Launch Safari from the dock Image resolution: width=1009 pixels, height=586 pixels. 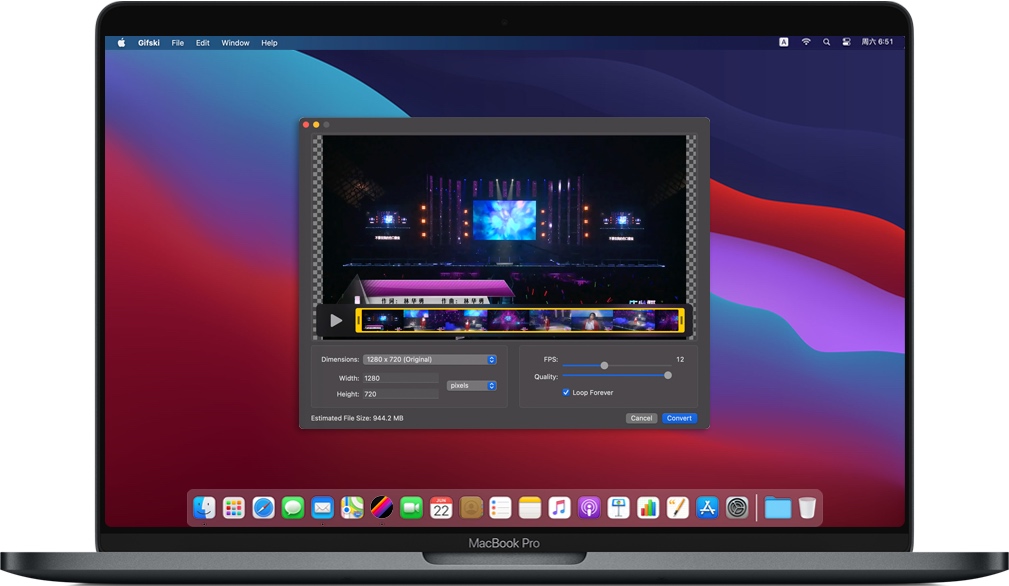[x=263, y=508]
